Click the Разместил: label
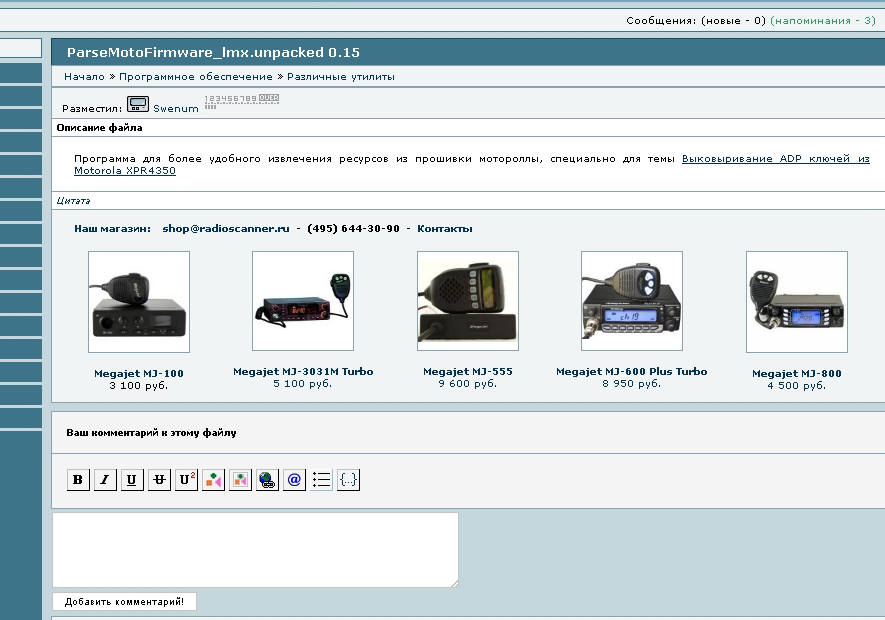Screen dimensions: 885x620 pyautogui.click(x=92, y=108)
